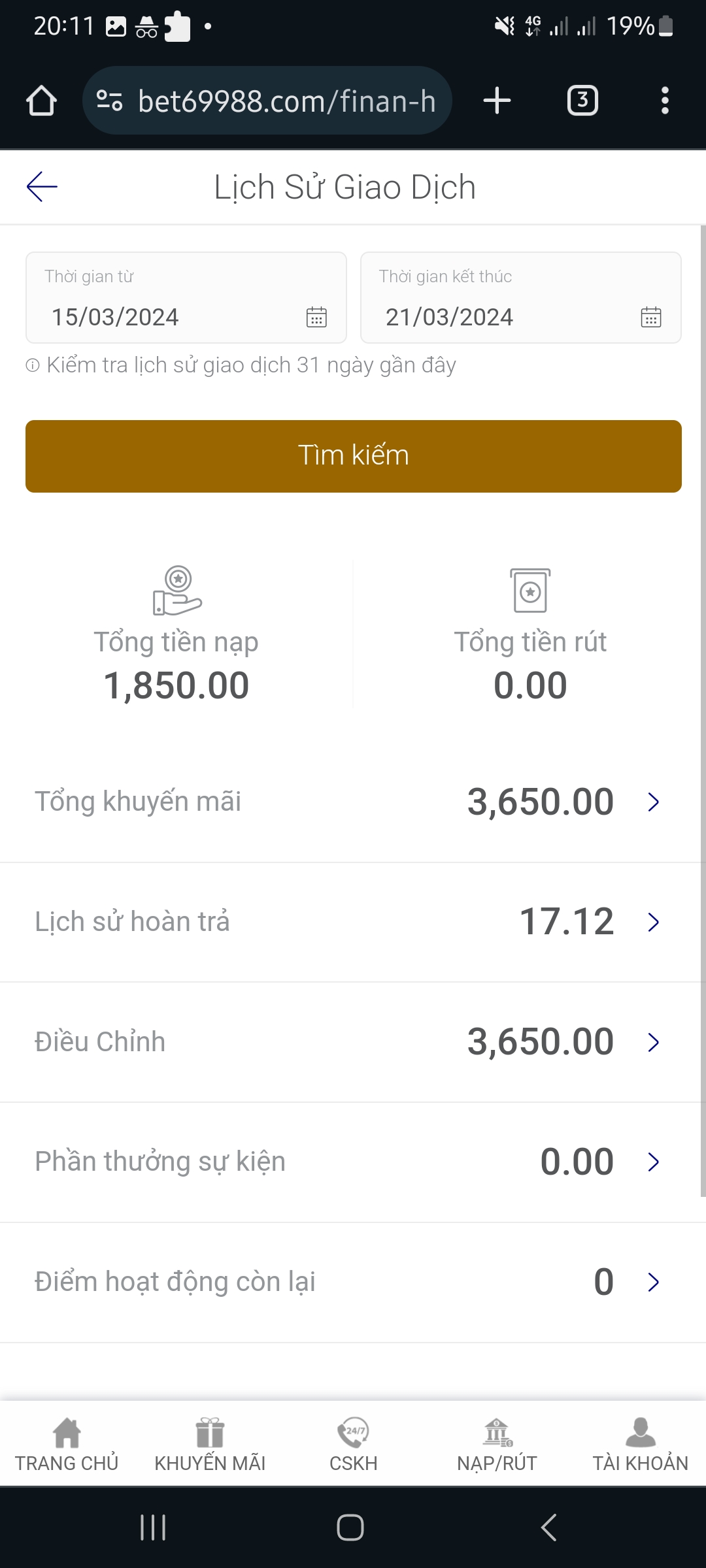Switch to the KHUYẾN MÃI tab
The width and height of the screenshot is (706, 1568).
click(210, 1445)
